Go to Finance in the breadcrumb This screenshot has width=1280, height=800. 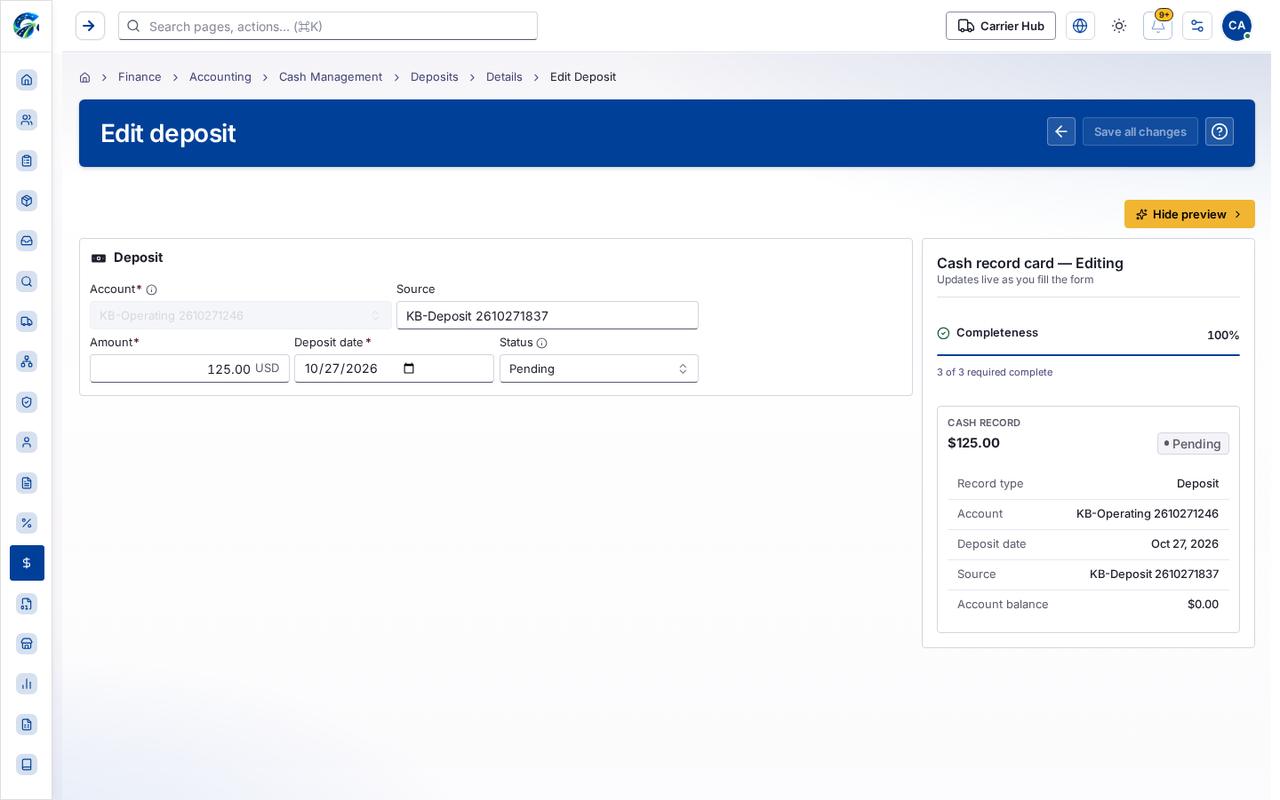tap(140, 77)
